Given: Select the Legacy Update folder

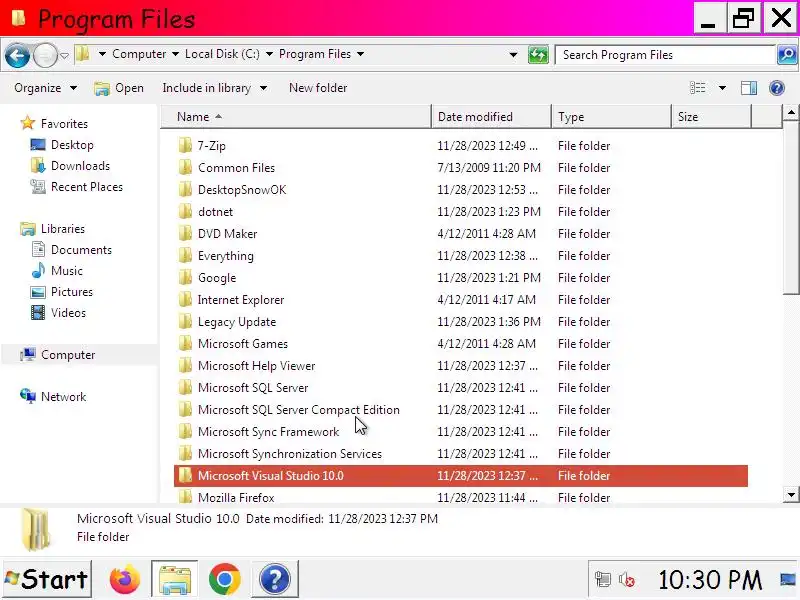Looking at the screenshot, I should (x=228, y=321).
